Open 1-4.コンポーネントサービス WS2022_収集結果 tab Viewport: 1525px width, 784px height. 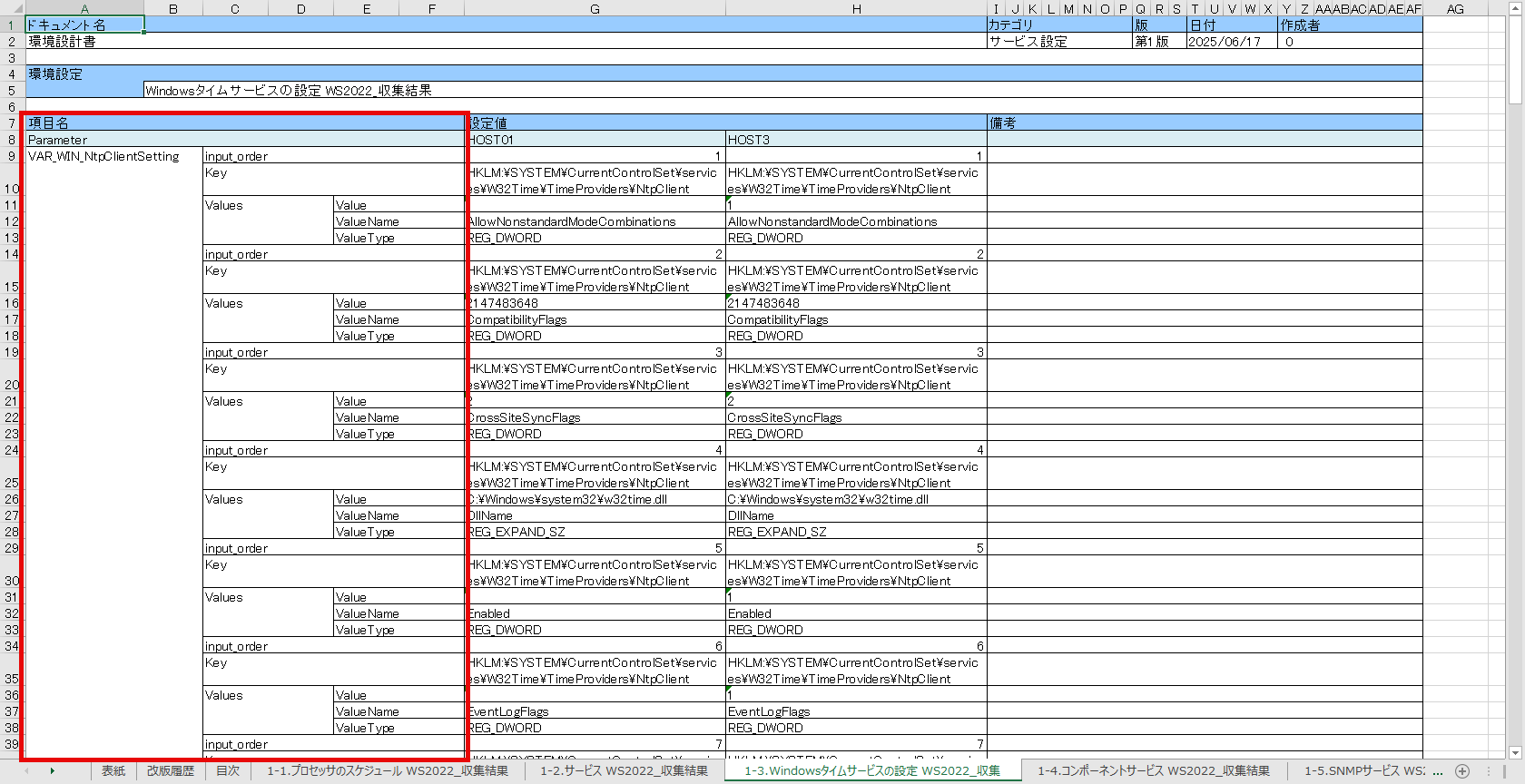point(1153,771)
